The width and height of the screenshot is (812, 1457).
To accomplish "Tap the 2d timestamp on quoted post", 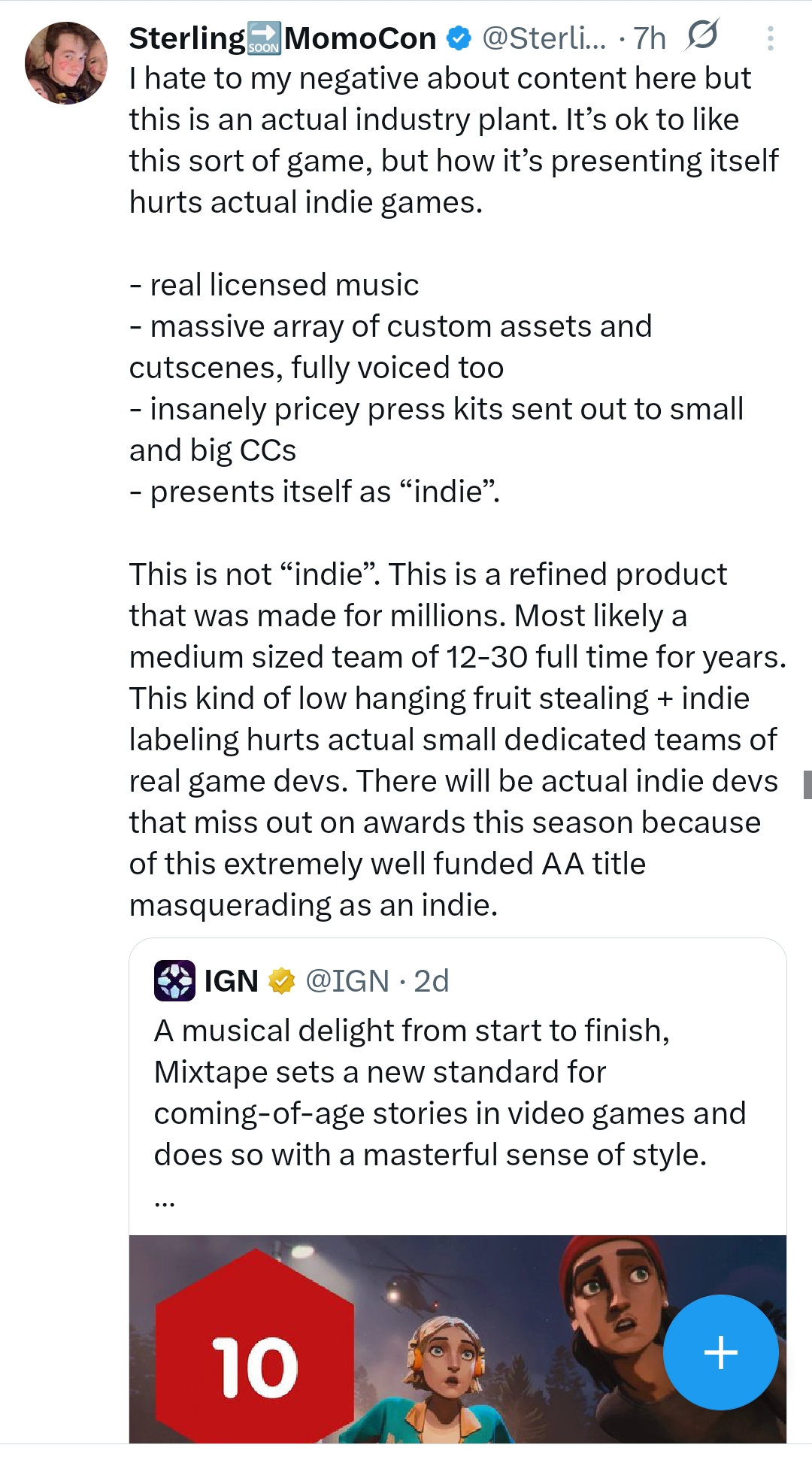I will click(432, 981).
